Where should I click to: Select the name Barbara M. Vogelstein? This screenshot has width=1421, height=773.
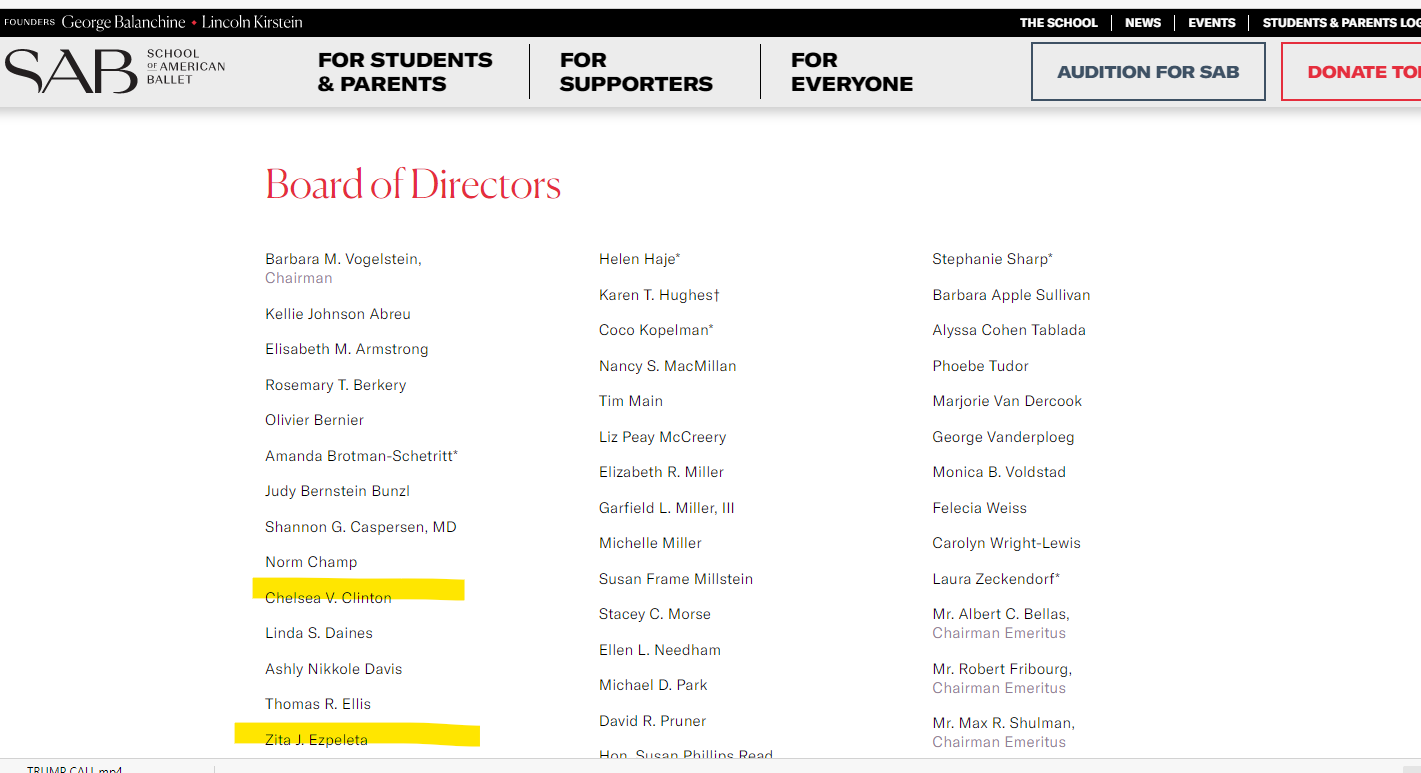[x=343, y=259]
